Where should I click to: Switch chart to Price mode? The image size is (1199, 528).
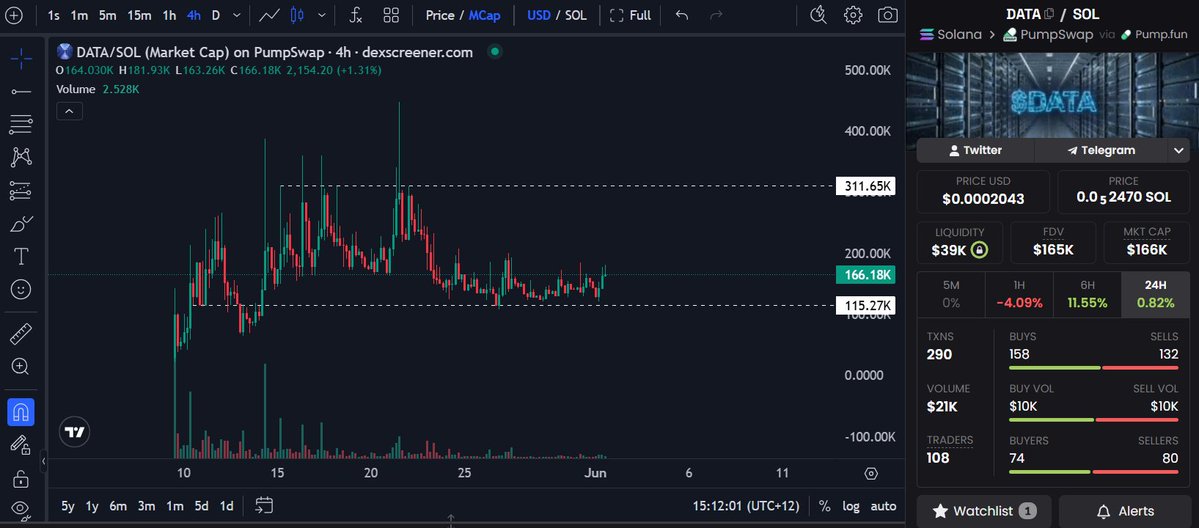440,15
